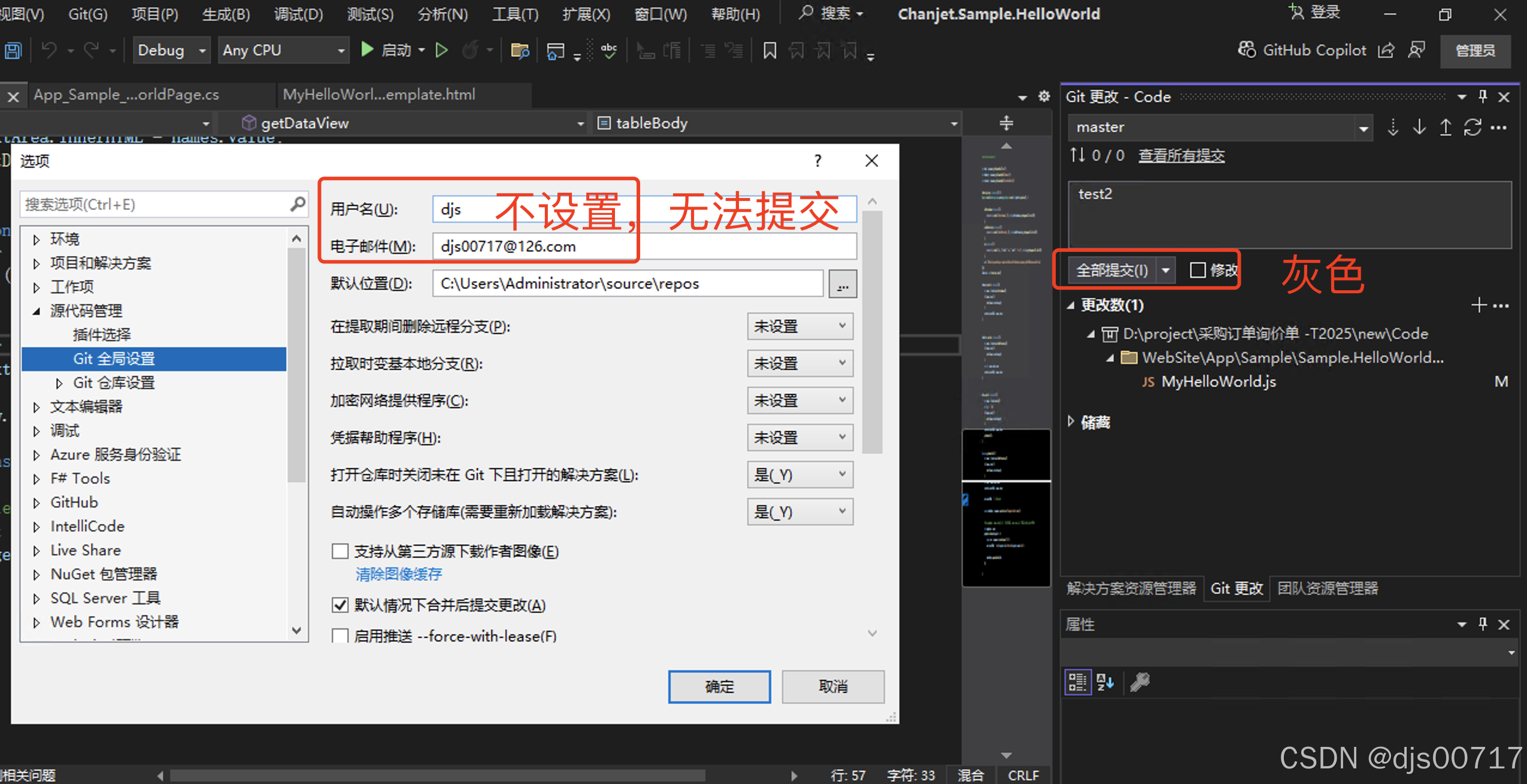Switch to the Team Explorer tab
Screen dimensions: 1527x784
click(x=1328, y=588)
